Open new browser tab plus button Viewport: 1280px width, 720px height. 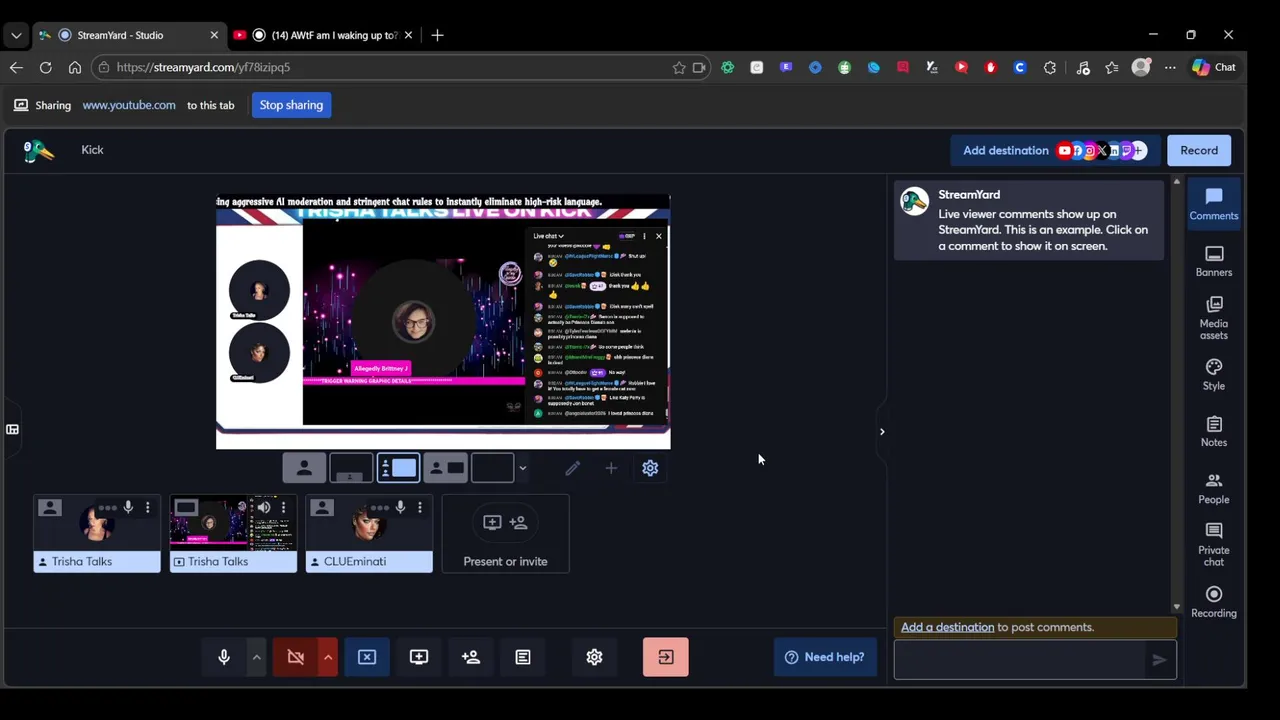coord(437,35)
